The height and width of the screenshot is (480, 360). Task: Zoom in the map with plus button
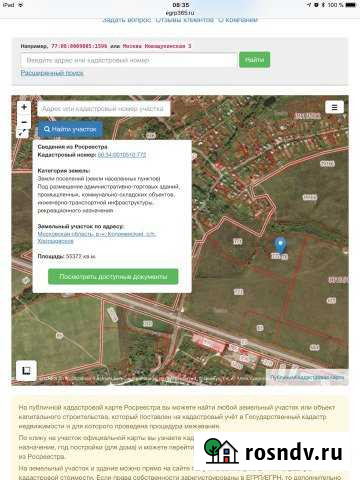(24, 107)
